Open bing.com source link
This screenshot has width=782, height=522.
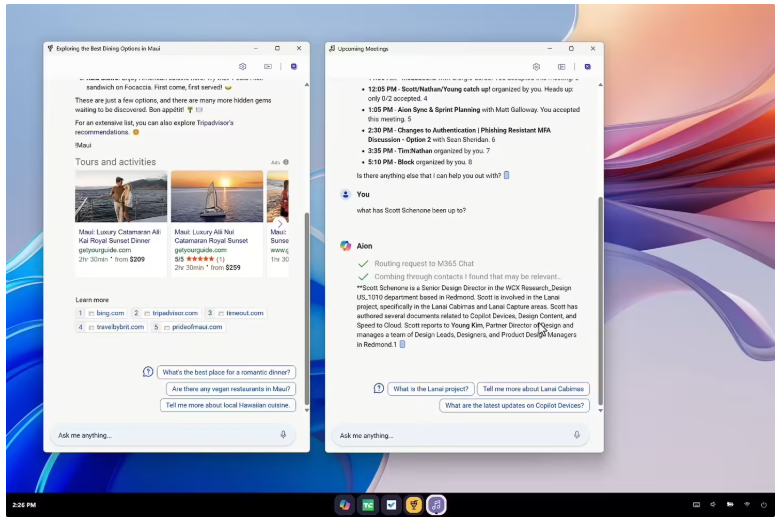click(x=101, y=313)
